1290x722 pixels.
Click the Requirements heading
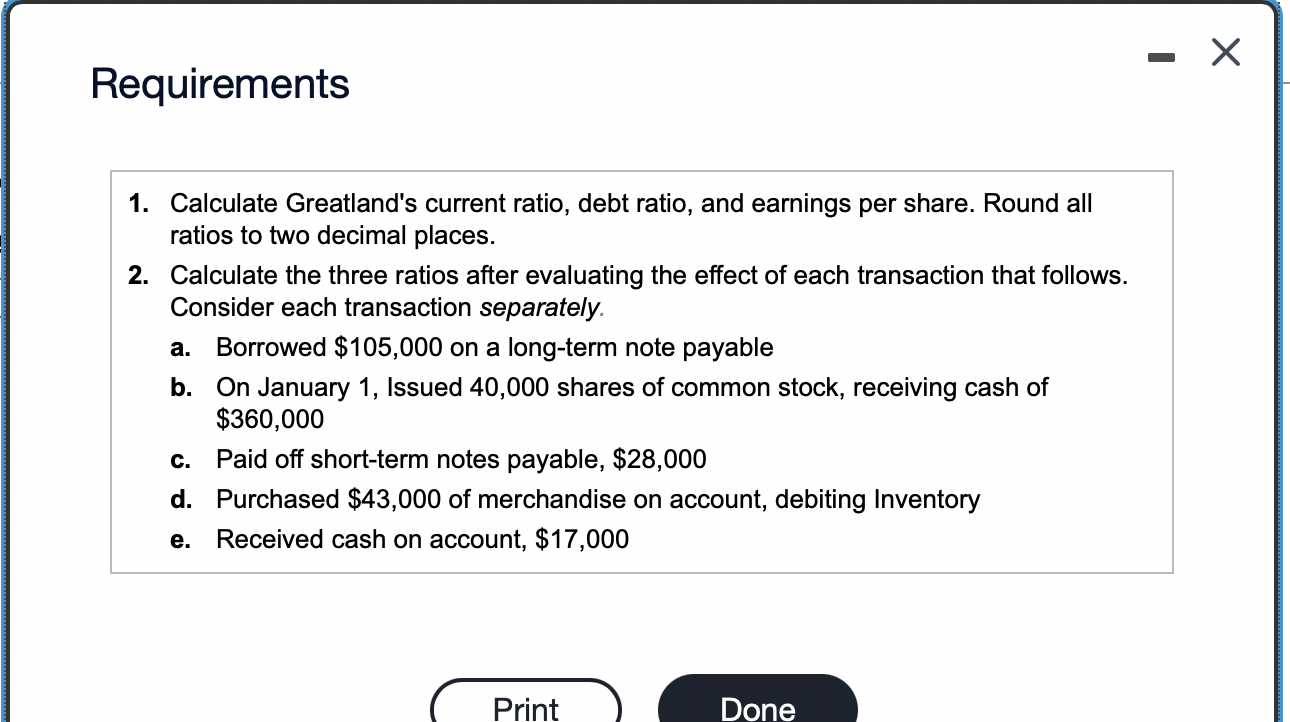[219, 84]
